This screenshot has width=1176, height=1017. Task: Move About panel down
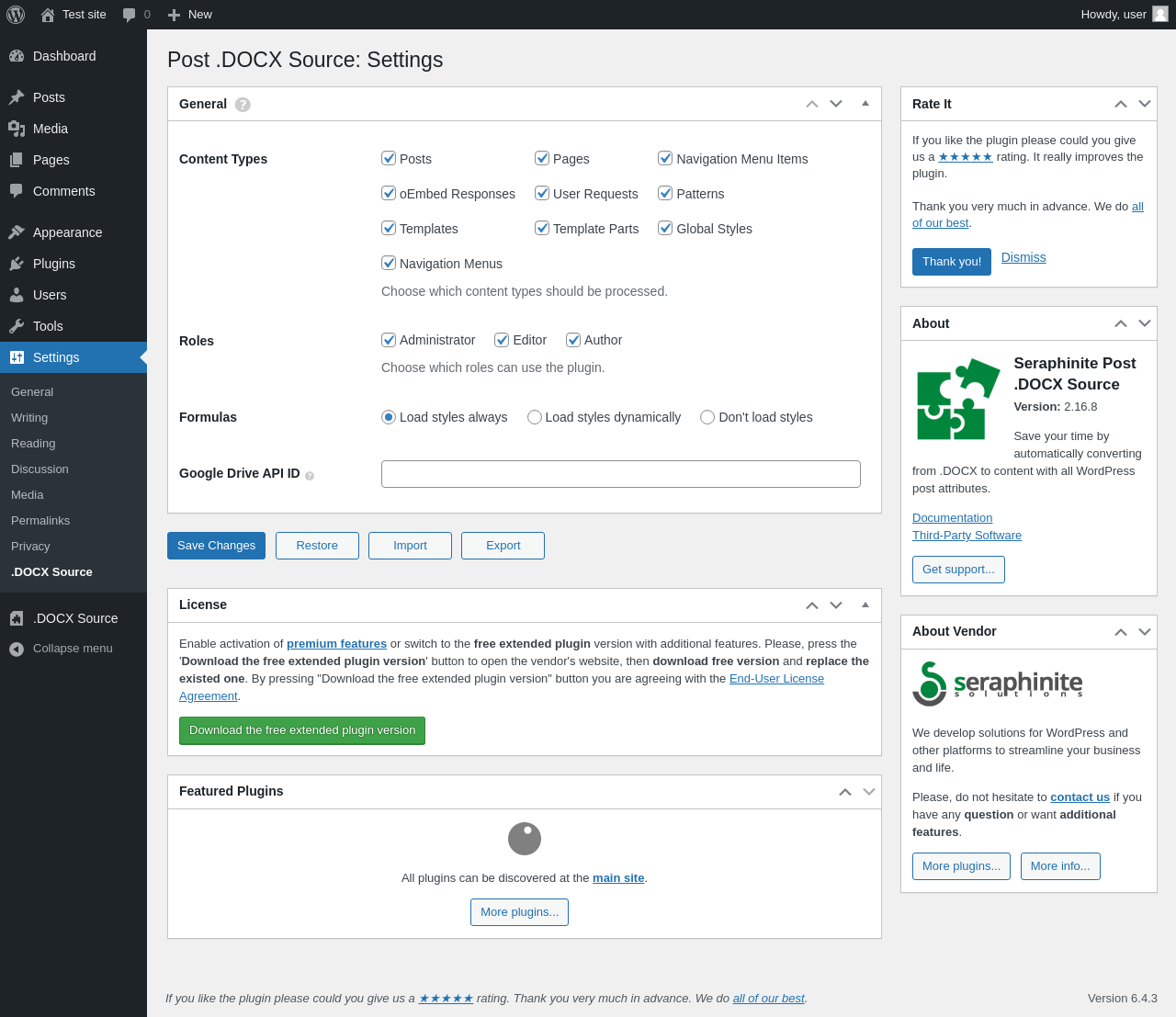pyautogui.click(x=1145, y=323)
